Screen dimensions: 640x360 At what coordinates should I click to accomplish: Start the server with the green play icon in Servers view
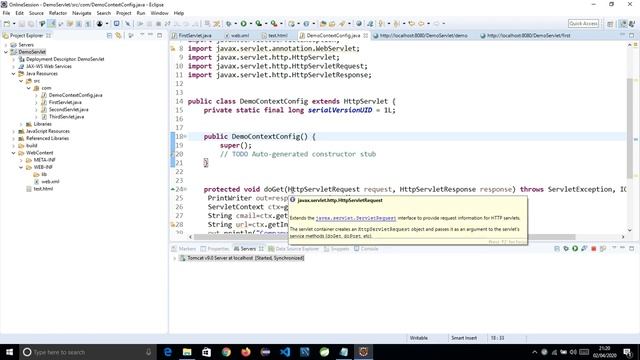click(x=575, y=249)
